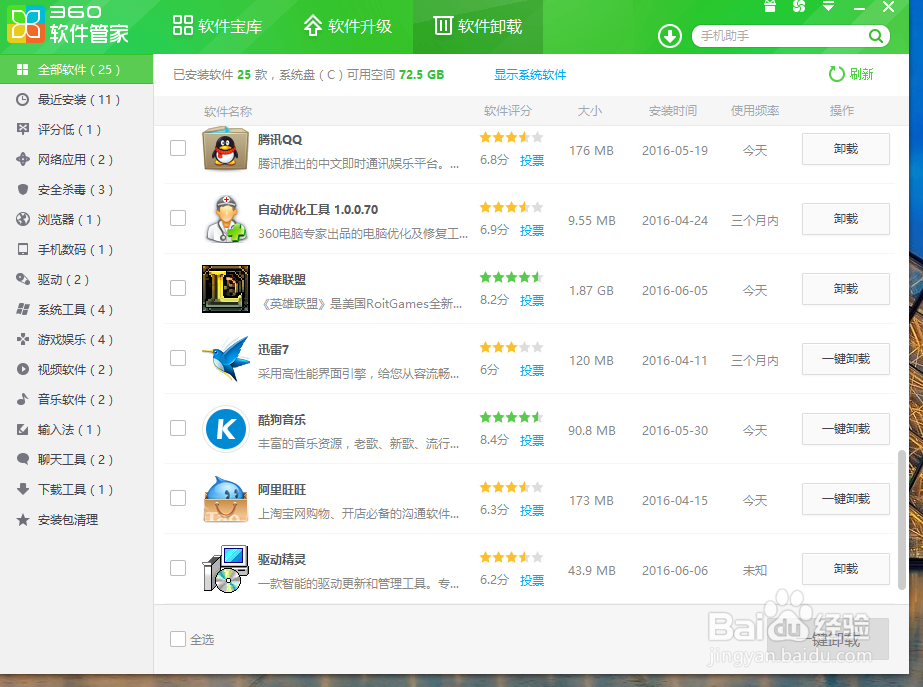Click 一键卸载 for 酷狗音乐
Viewport: 923px width, 687px height.
click(845, 429)
